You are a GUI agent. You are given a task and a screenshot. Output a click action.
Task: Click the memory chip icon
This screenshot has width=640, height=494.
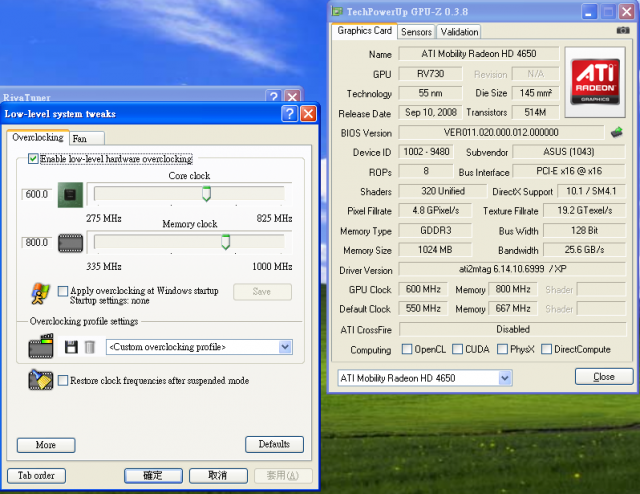[70, 243]
